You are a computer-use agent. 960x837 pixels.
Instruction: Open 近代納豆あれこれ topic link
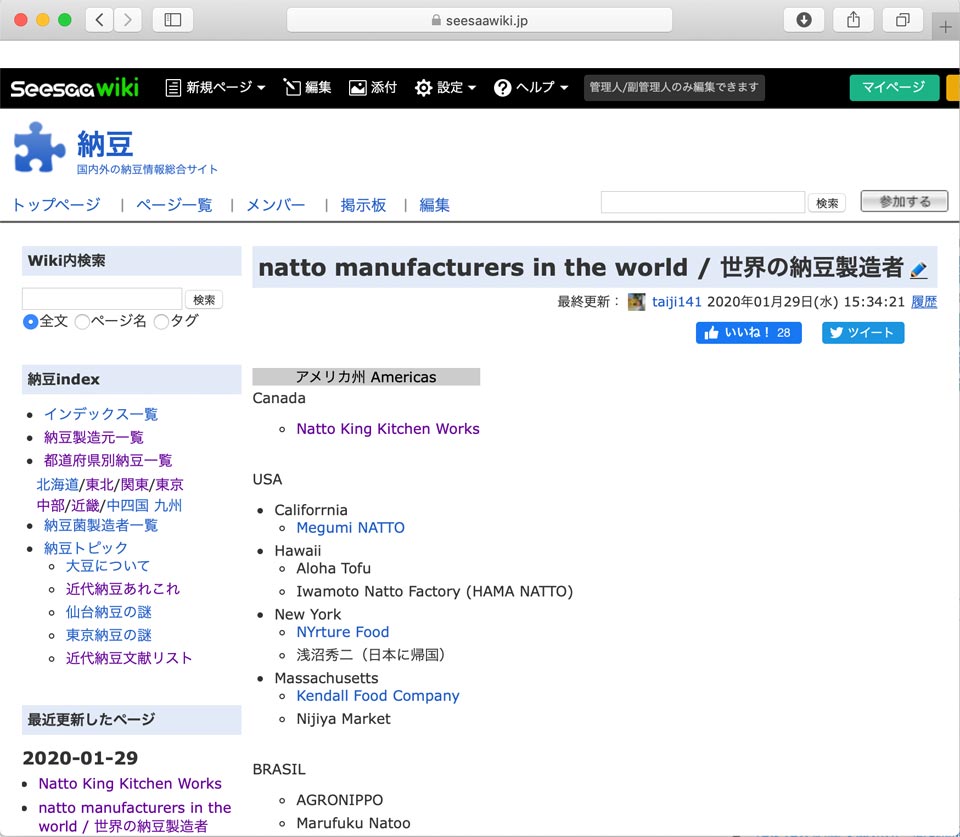click(x=123, y=589)
